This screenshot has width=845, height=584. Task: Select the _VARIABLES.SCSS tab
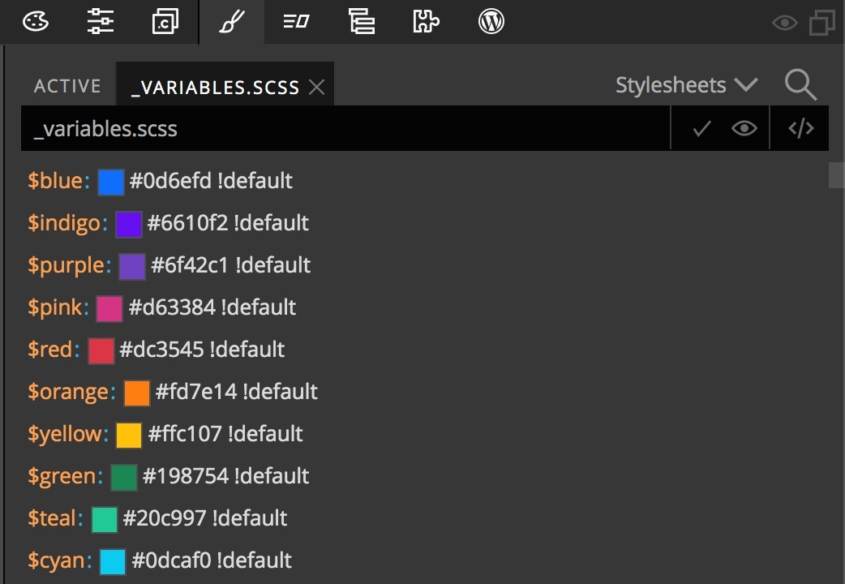tap(215, 87)
